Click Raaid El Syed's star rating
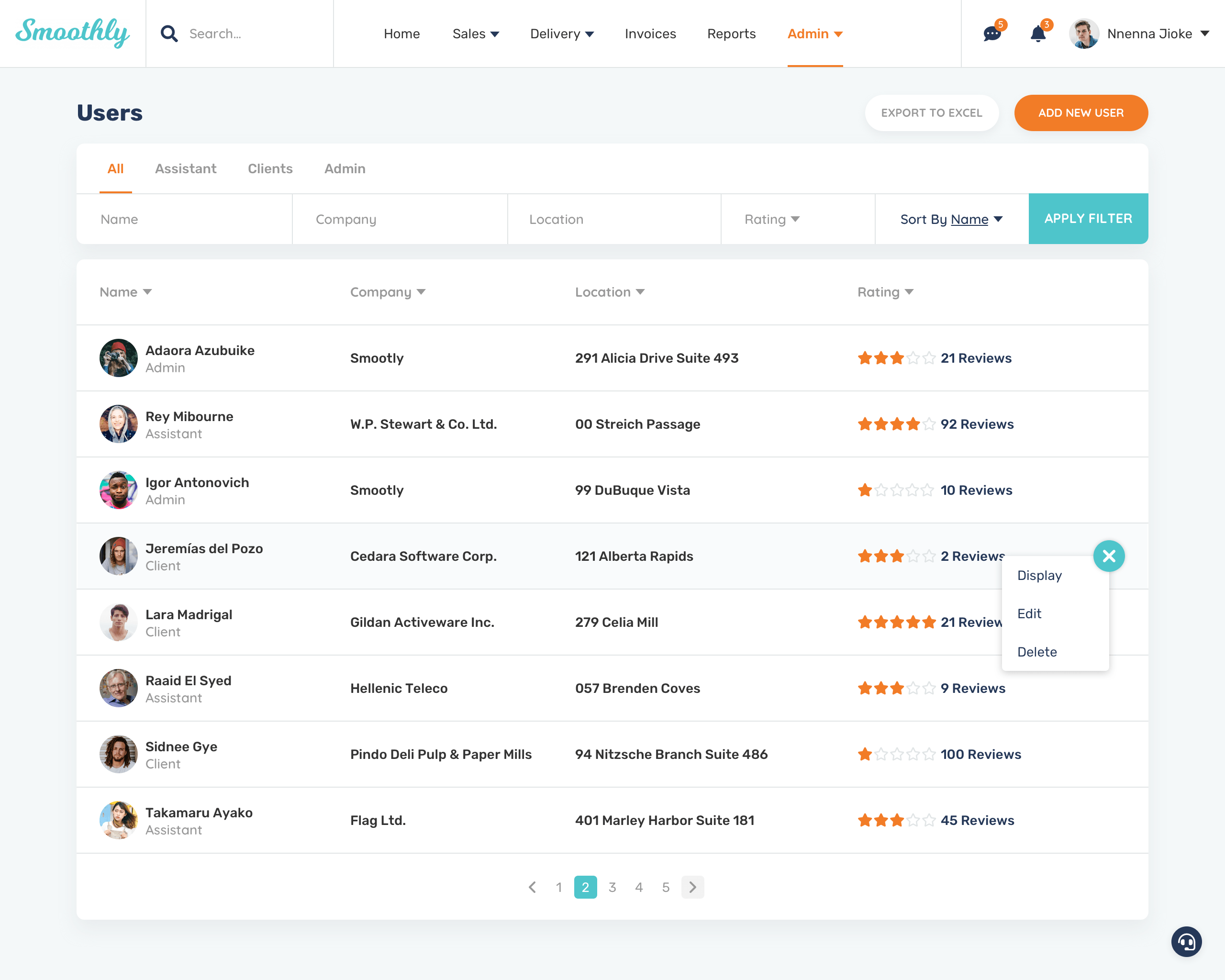This screenshot has width=1225, height=980. click(x=897, y=688)
